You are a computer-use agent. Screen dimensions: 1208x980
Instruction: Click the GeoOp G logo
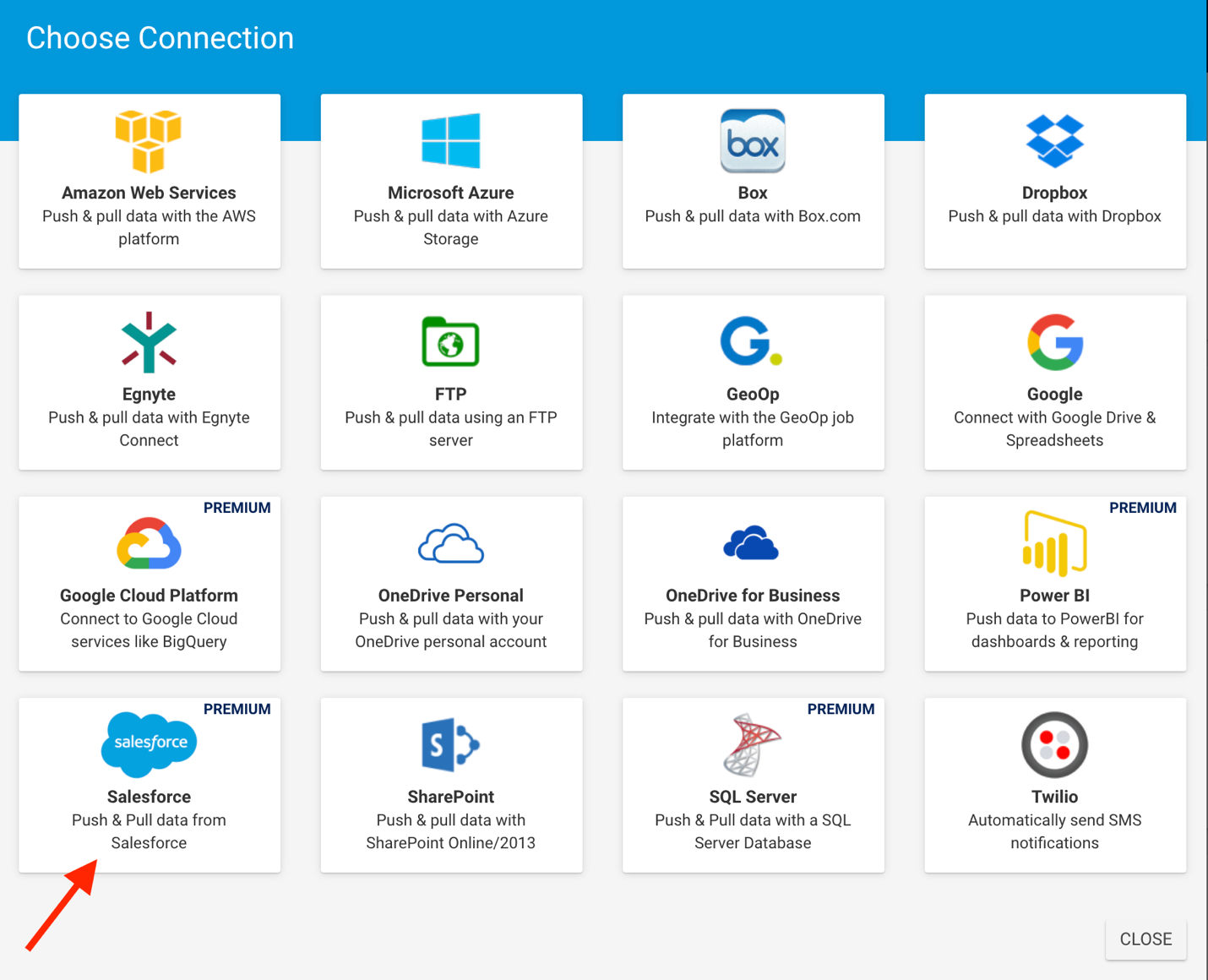[752, 341]
